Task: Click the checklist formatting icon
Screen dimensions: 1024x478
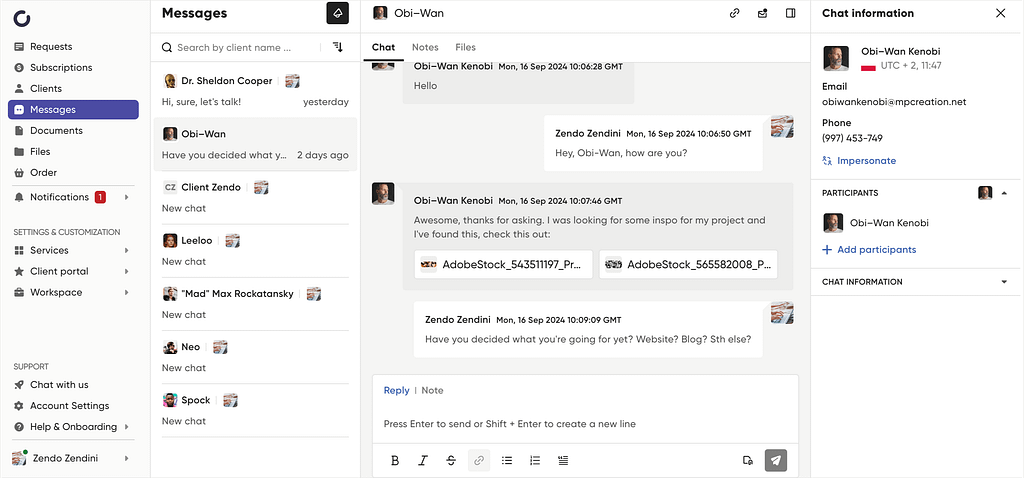Action: (x=563, y=460)
